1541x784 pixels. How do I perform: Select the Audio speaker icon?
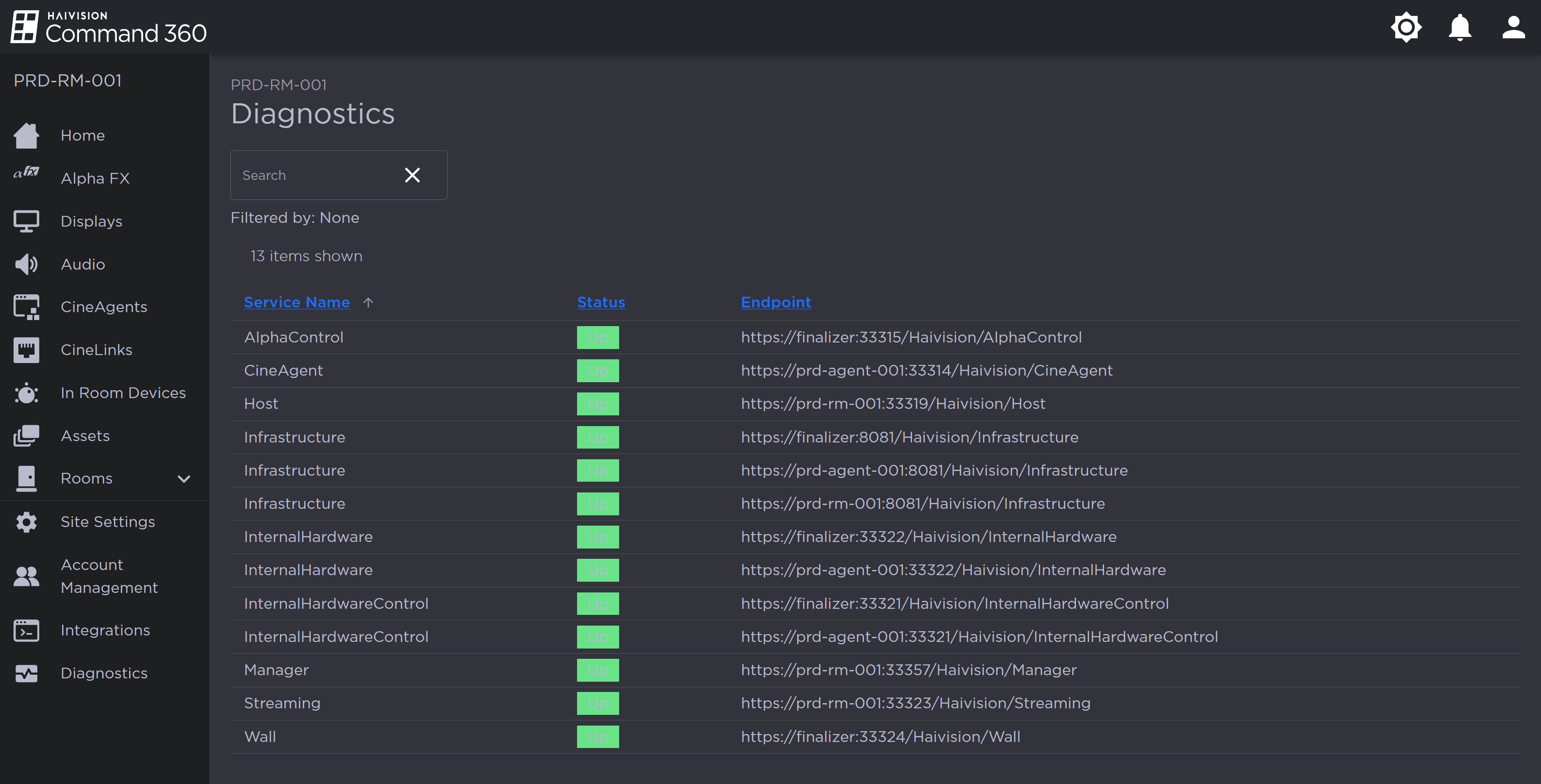pyautogui.click(x=26, y=264)
